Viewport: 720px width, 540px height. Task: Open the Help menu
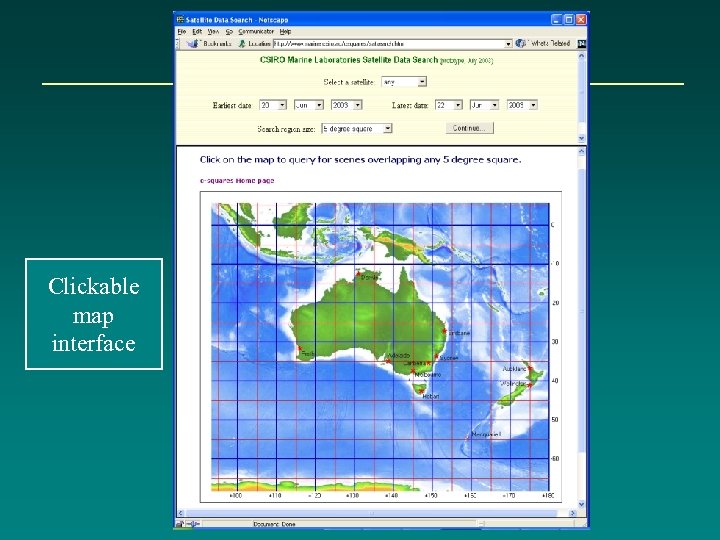(x=285, y=32)
